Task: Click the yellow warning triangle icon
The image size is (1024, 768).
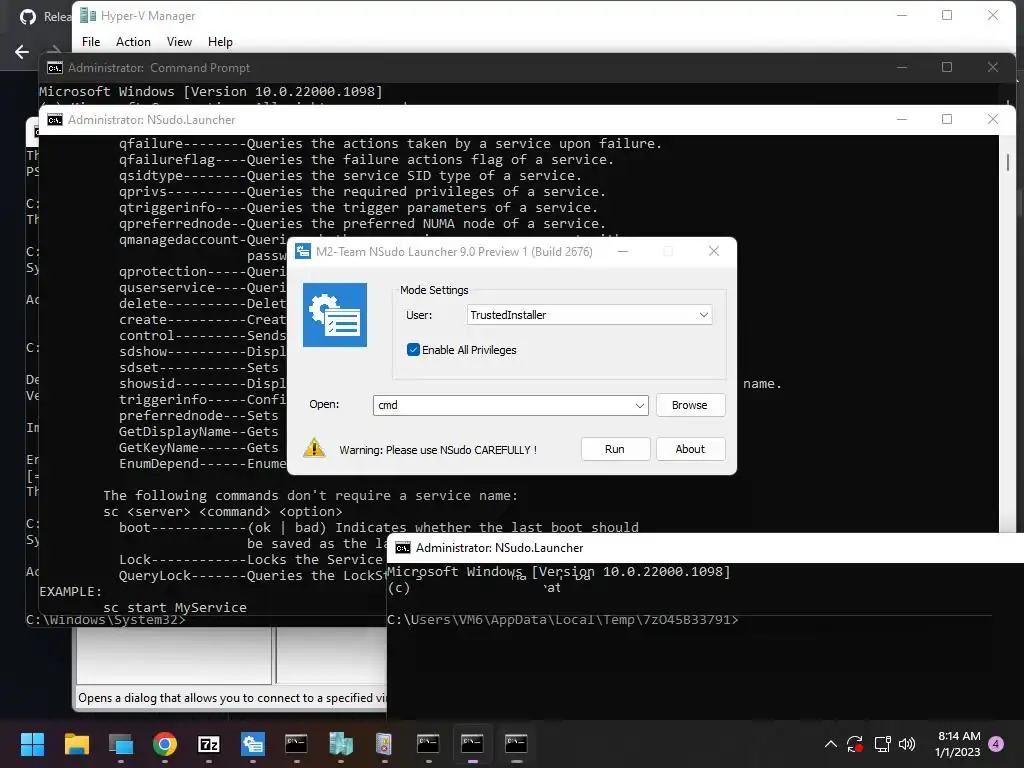Action: click(x=314, y=448)
